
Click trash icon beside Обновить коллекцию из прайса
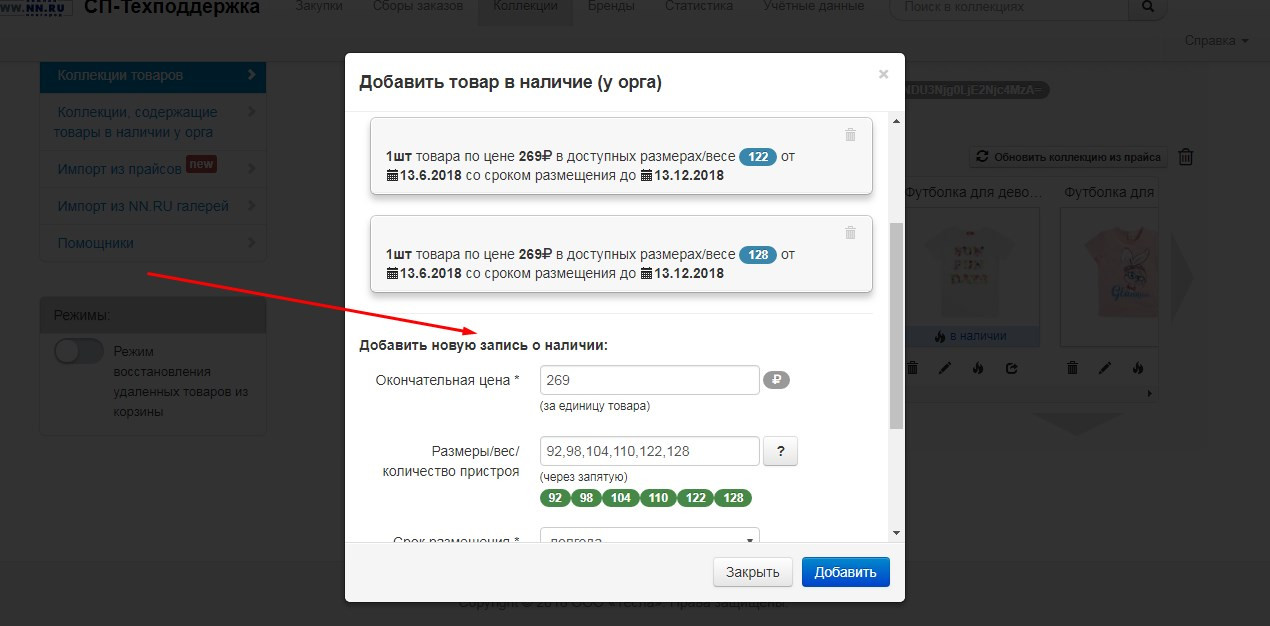pos(1186,157)
